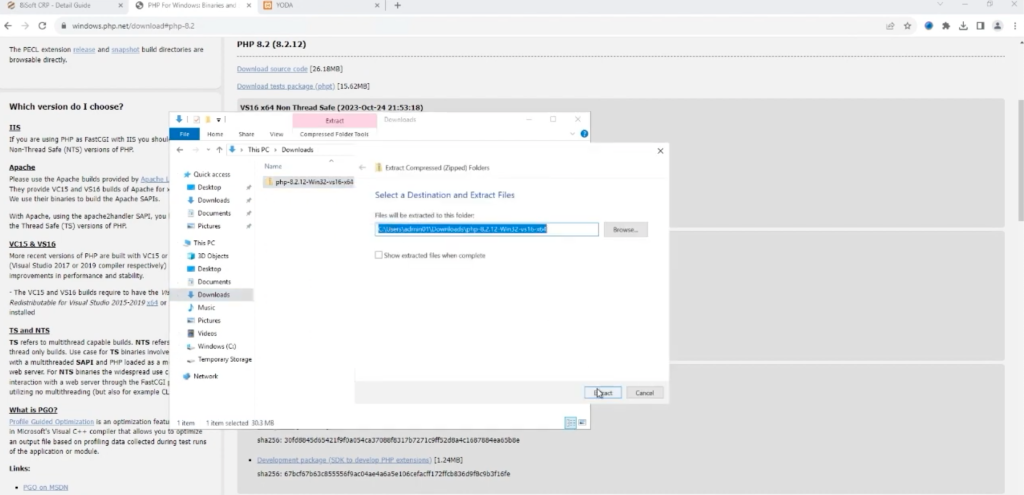
Task: Open the Explorer help question mark icon
Action: click(584, 134)
